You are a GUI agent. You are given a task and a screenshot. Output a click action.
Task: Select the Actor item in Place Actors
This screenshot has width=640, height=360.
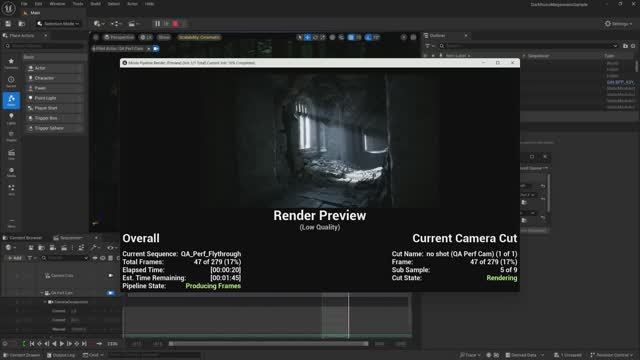(x=54, y=68)
